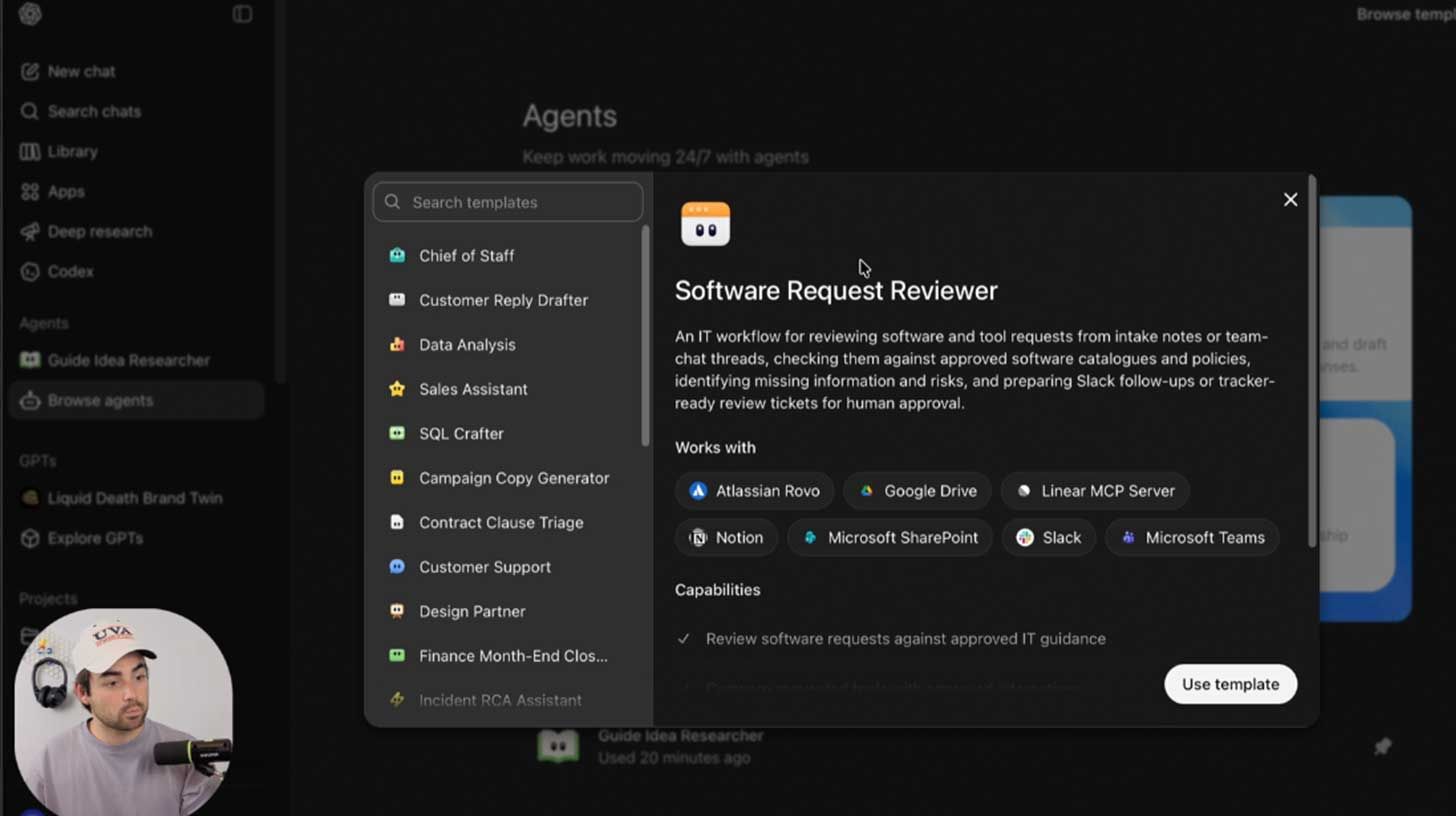Click the Use template button
This screenshot has height=816, width=1456.
(1230, 684)
